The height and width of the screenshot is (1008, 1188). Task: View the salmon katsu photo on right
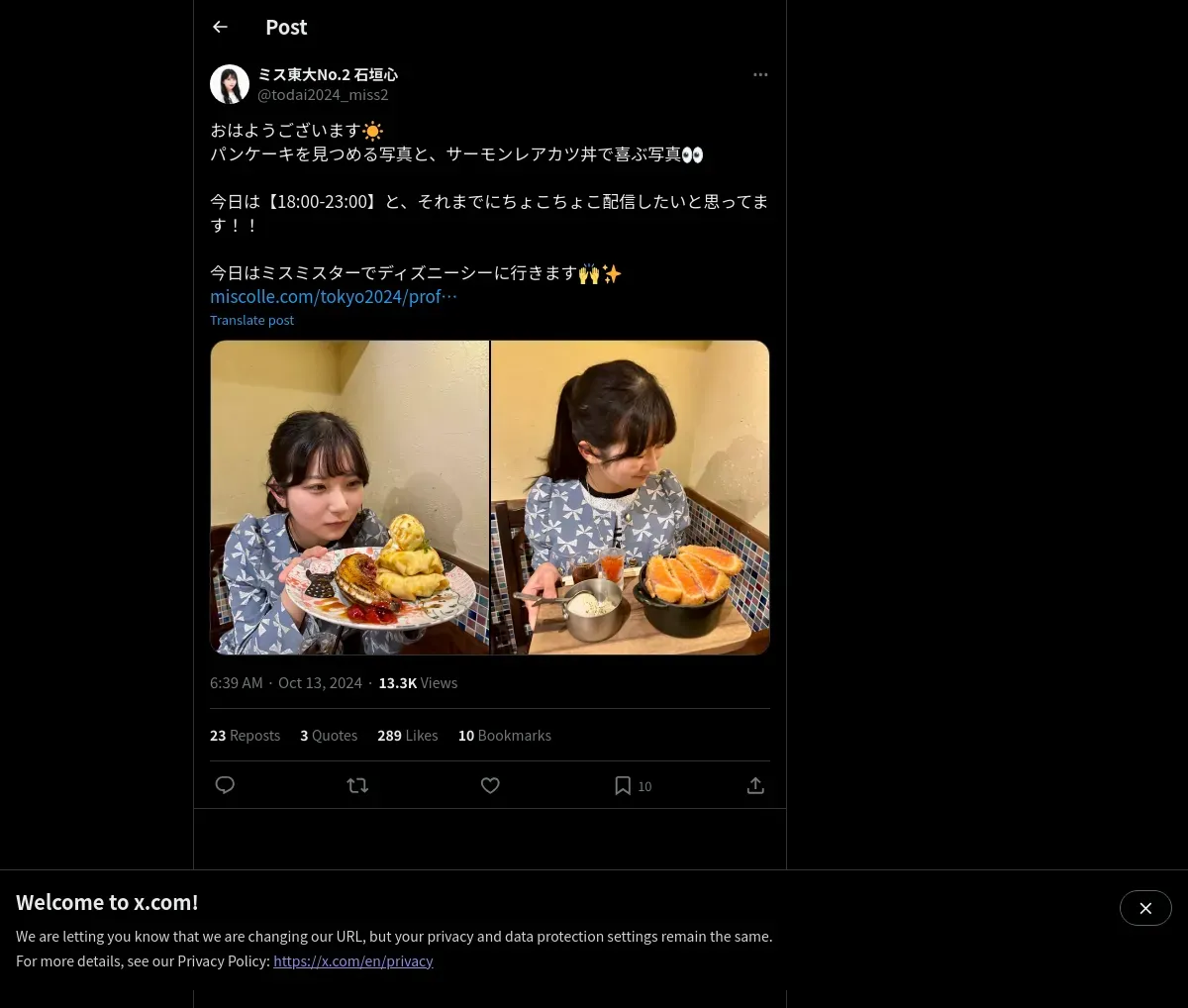631,497
